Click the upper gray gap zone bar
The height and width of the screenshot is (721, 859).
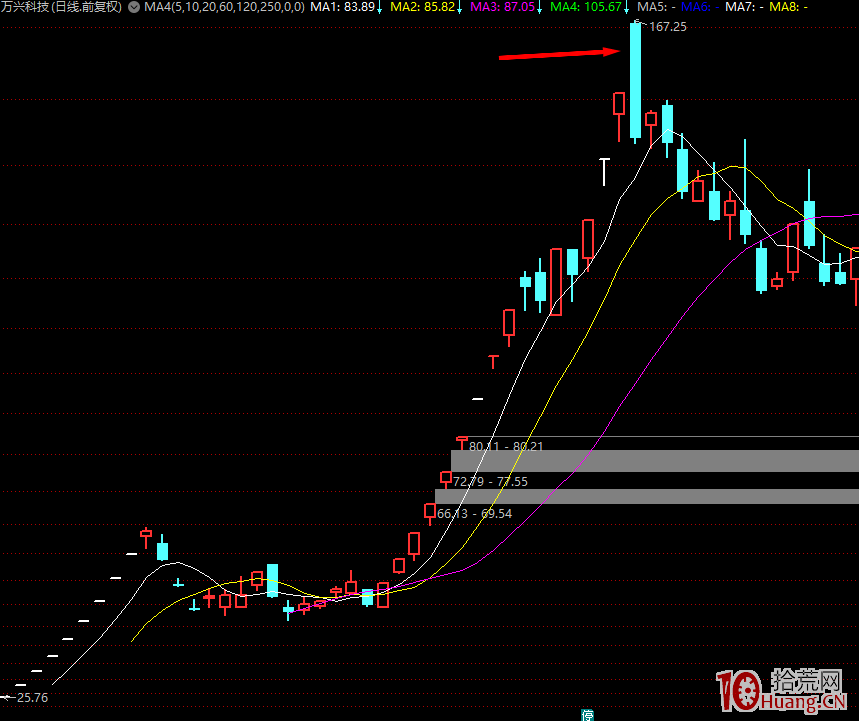point(655,461)
